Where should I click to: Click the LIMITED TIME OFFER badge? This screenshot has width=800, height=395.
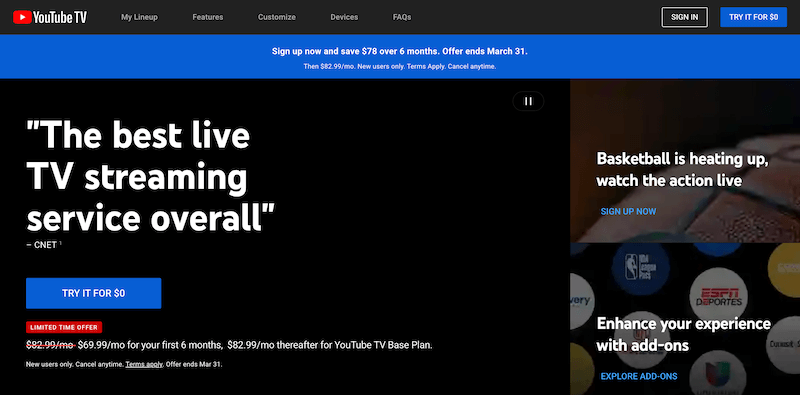tap(64, 327)
